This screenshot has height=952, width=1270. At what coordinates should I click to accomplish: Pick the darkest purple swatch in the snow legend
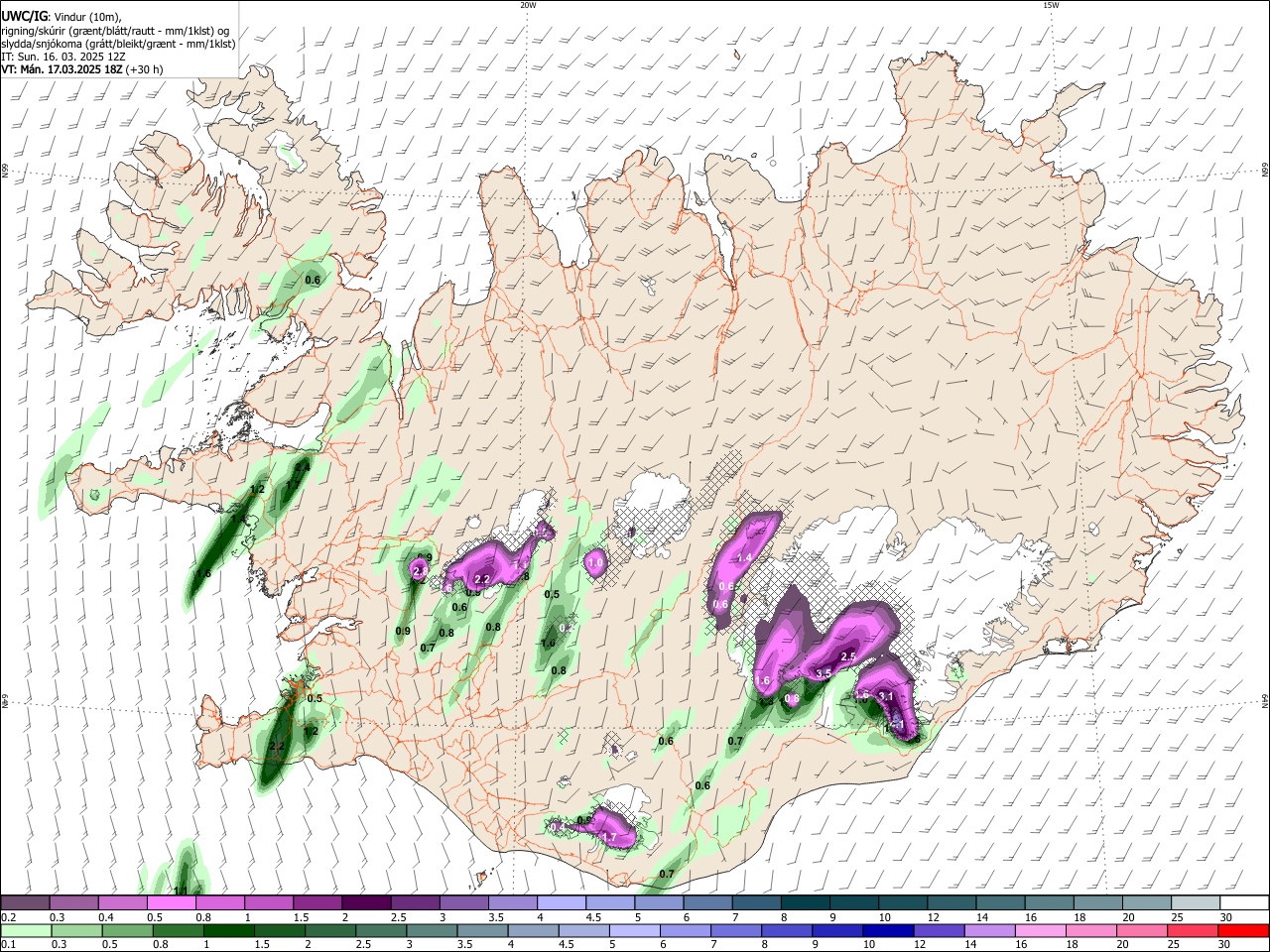[x=366, y=903]
